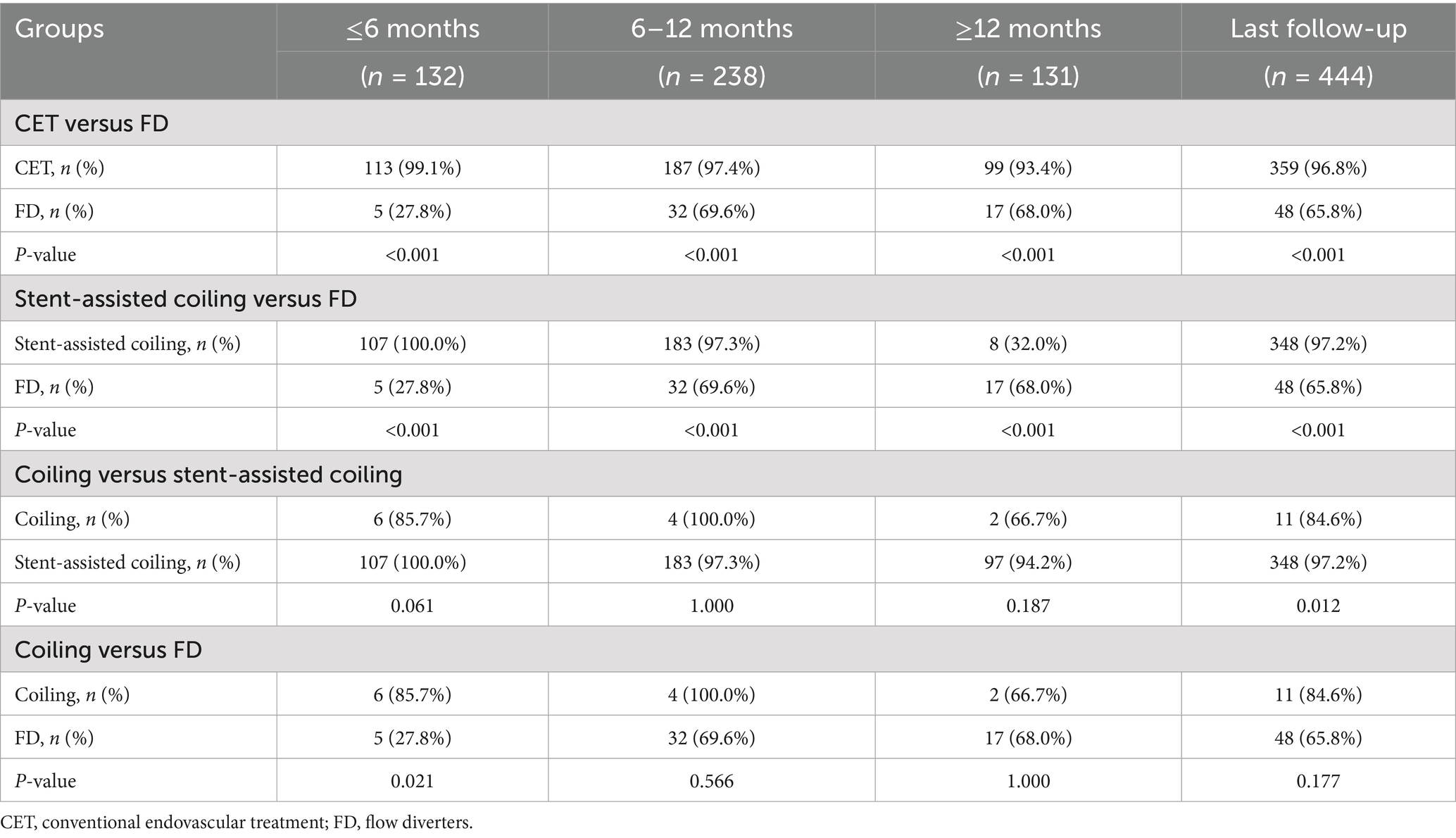Click the Coiling versus FD section heading
This screenshot has width=1456, height=838.
[x=108, y=649]
